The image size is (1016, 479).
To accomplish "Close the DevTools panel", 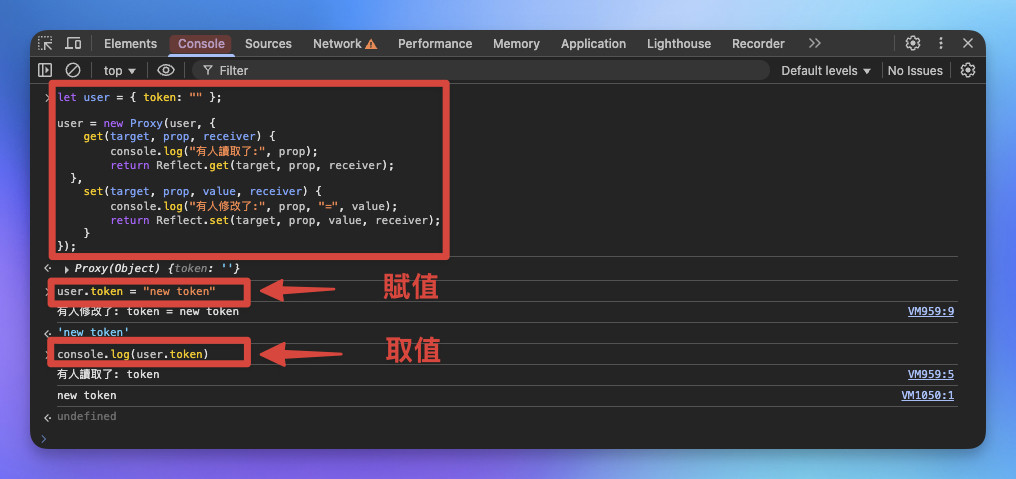I will (x=968, y=43).
